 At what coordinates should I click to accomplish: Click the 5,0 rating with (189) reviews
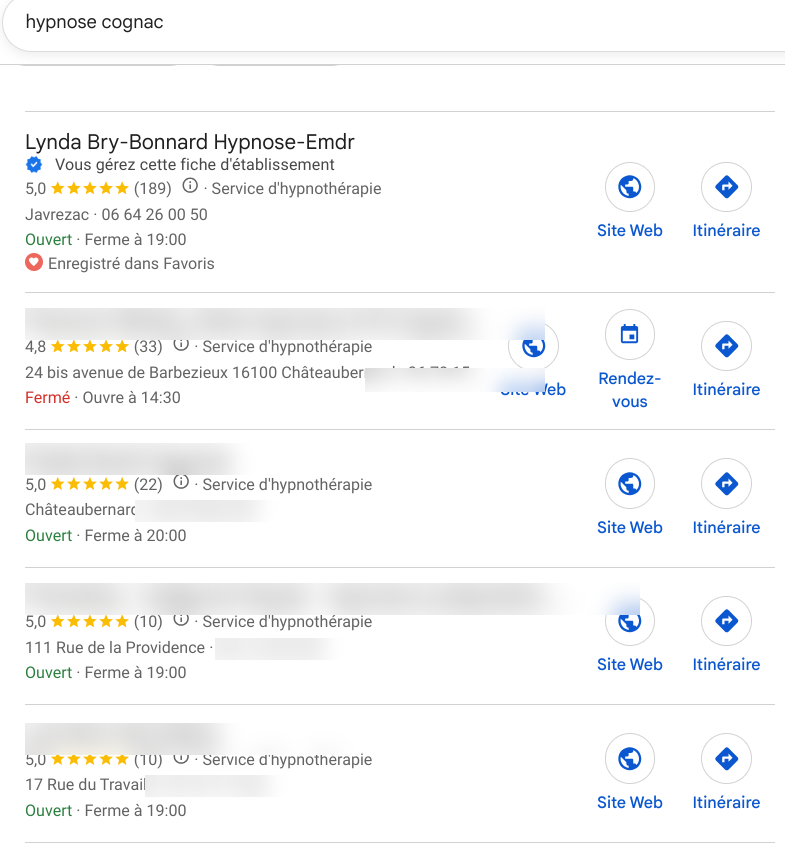[98, 189]
